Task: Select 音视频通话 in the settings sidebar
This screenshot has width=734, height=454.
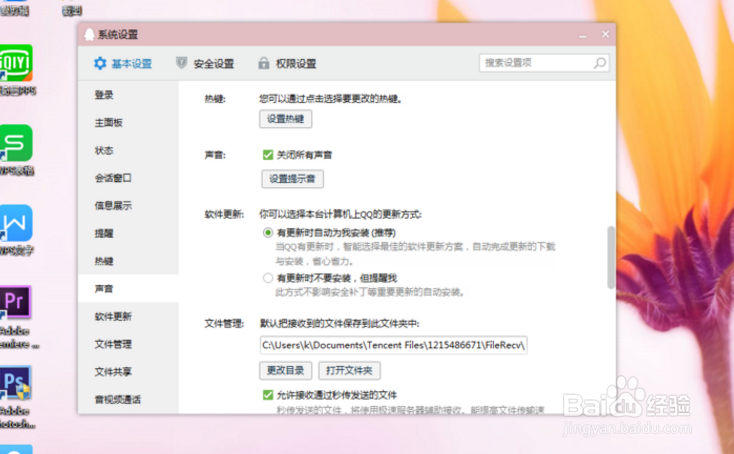Action: pyautogui.click(x=128, y=399)
